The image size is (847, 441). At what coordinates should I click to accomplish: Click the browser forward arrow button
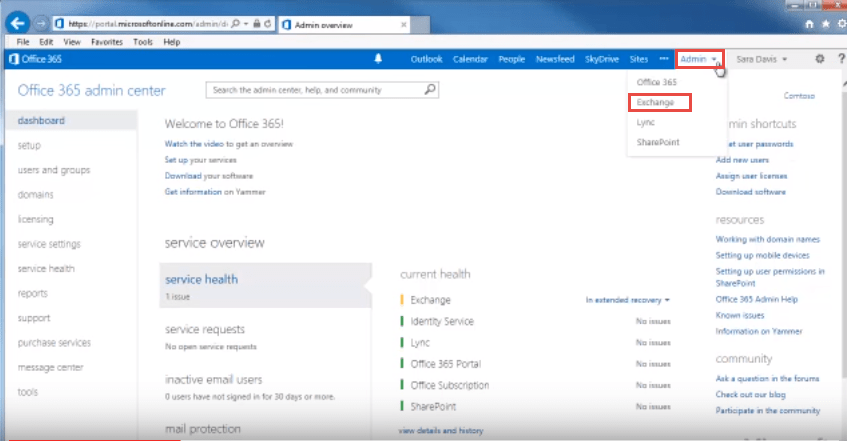click(41, 24)
